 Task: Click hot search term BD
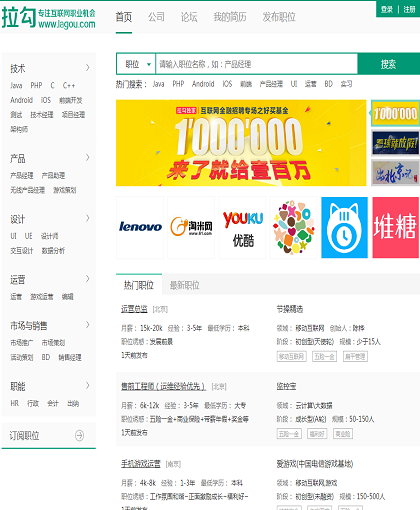click(329, 84)
